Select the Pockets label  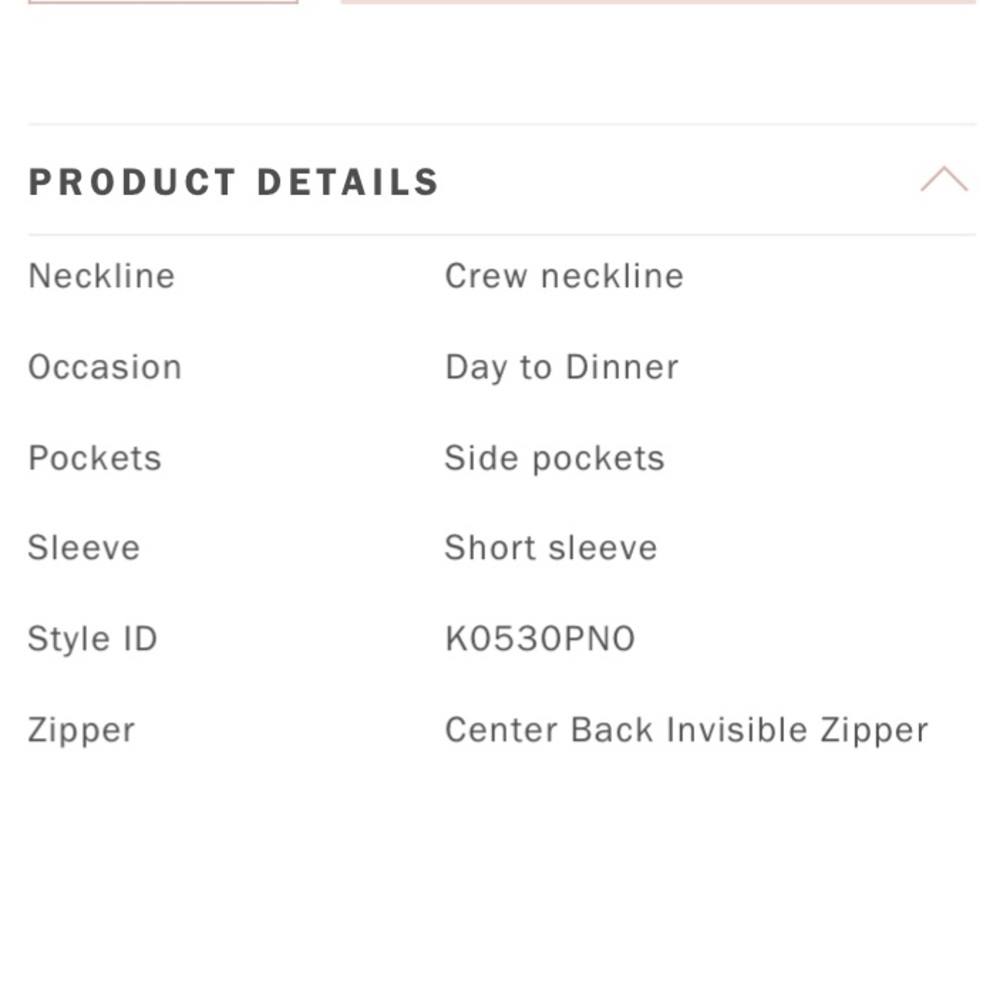(x=95, y=458)
